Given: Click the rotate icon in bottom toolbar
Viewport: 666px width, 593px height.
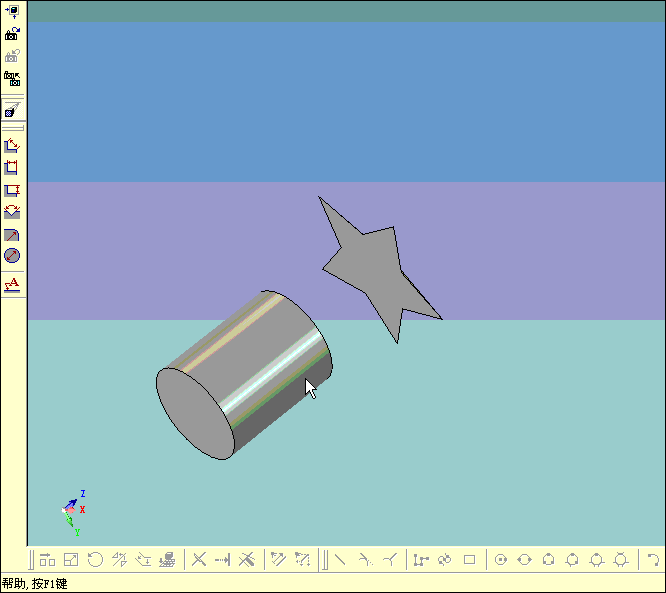Looking at the screenshot, I should click(95, 560).
